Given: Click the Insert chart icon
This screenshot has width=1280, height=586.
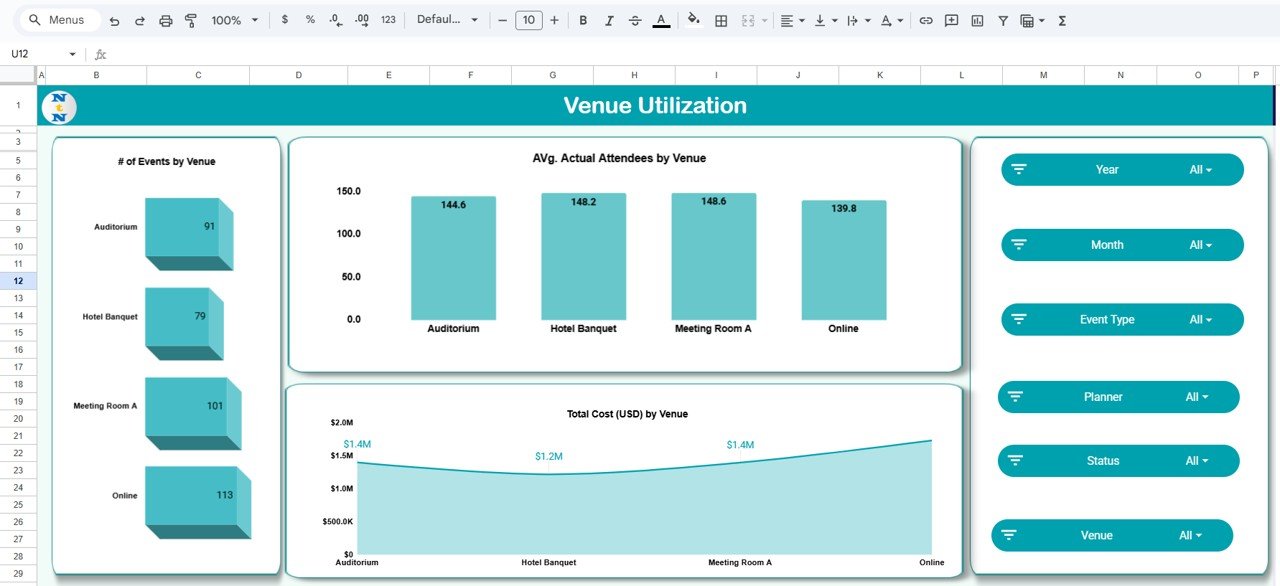Looking at the screenshot, I should coord(977,20).
